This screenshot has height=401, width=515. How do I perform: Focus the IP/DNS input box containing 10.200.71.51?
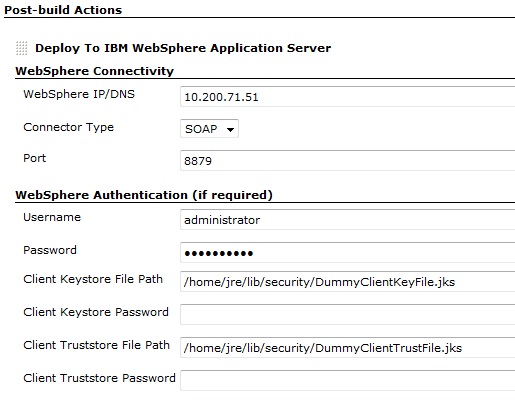(x=348, y=97)
